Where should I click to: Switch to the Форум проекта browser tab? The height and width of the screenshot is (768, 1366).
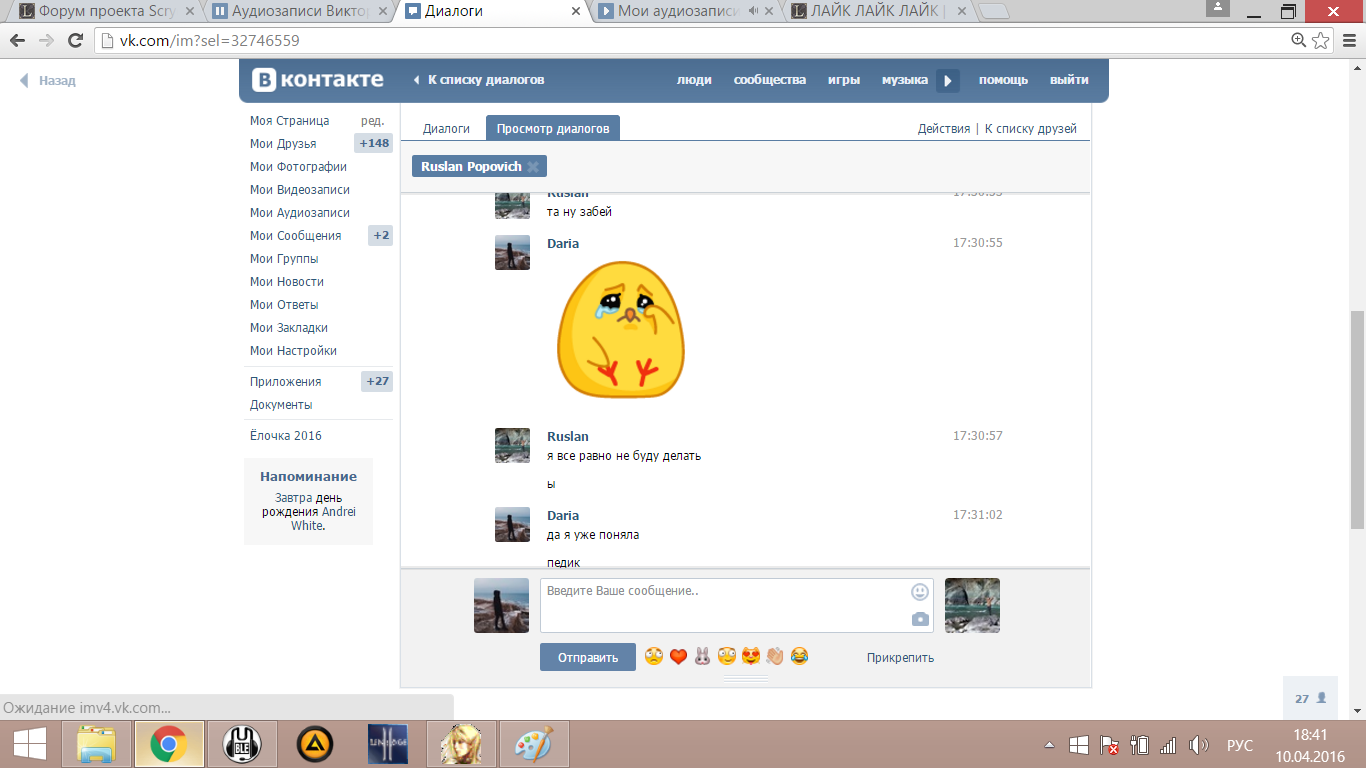pyautogui.click(x=107, y=11)
